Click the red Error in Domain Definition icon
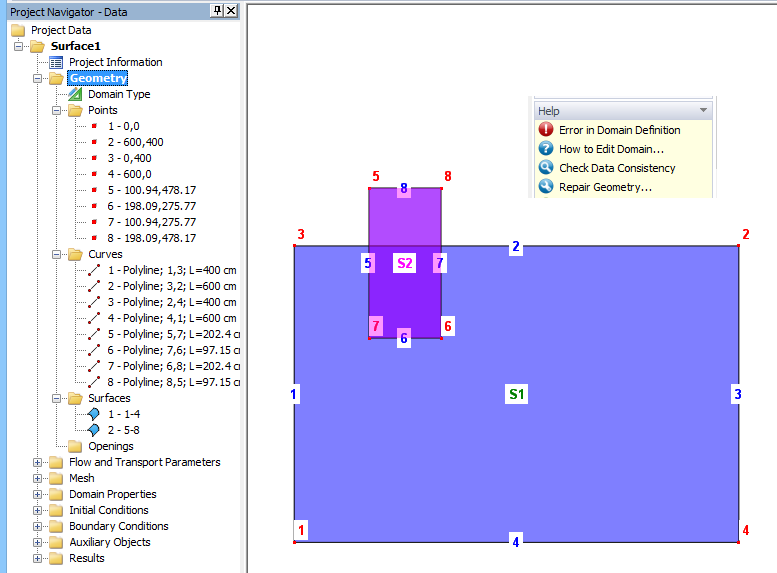The image size is (777, 573). [546, 129]
